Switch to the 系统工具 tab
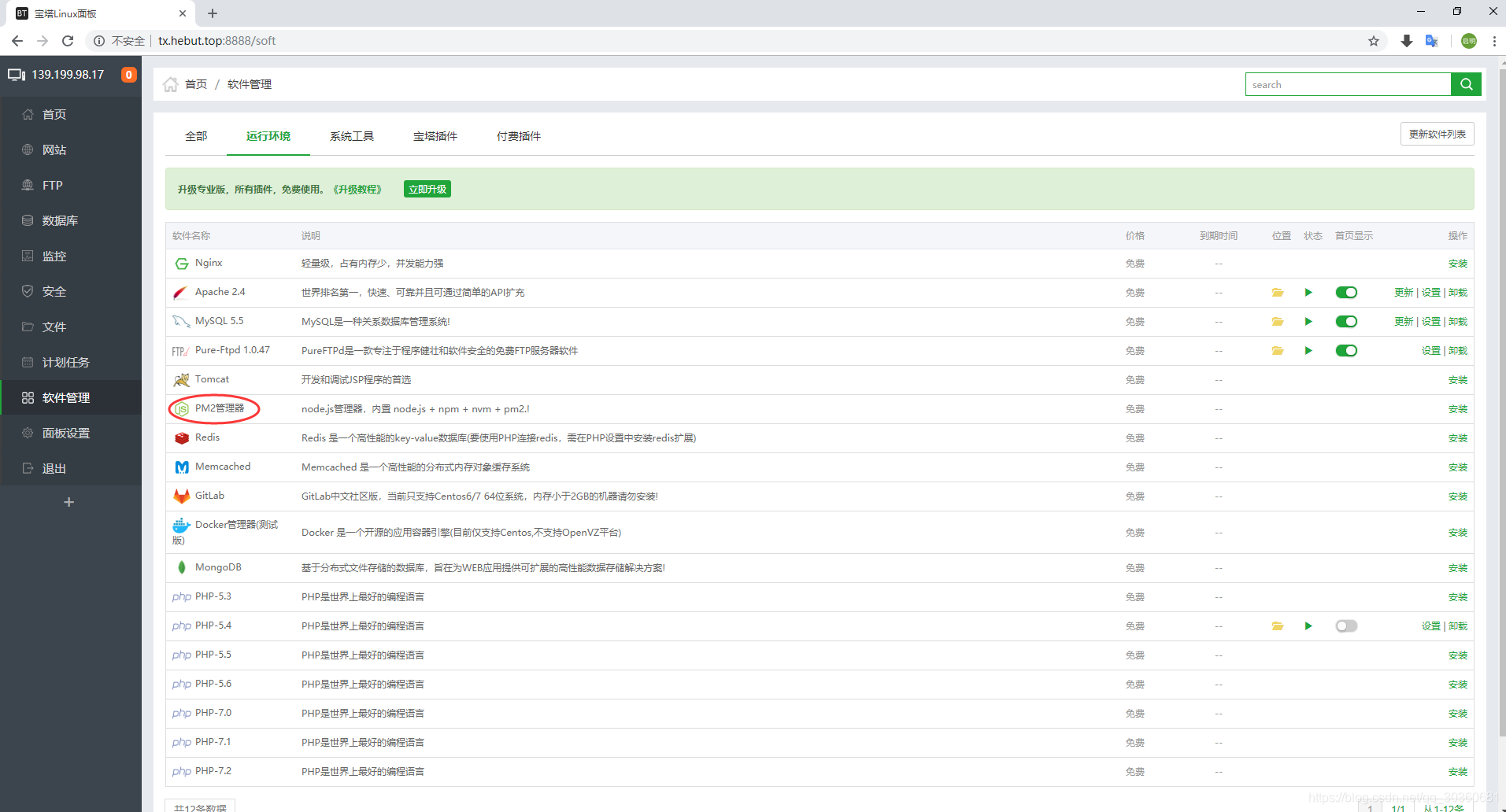 [x=352, y=136]
